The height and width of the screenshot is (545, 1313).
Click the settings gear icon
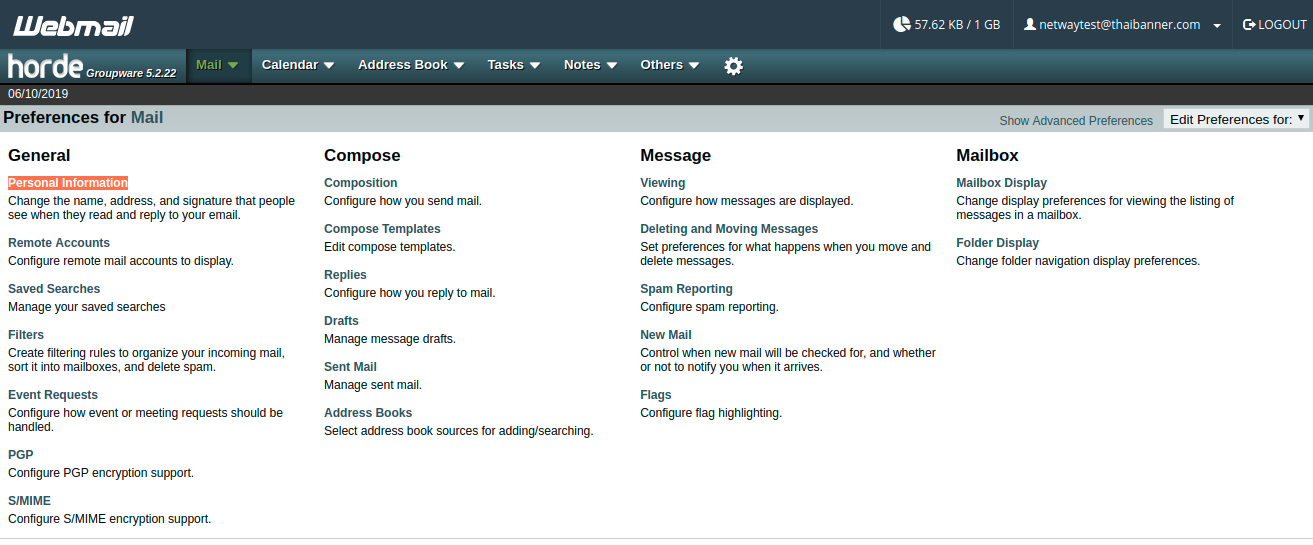click(733, 66)
